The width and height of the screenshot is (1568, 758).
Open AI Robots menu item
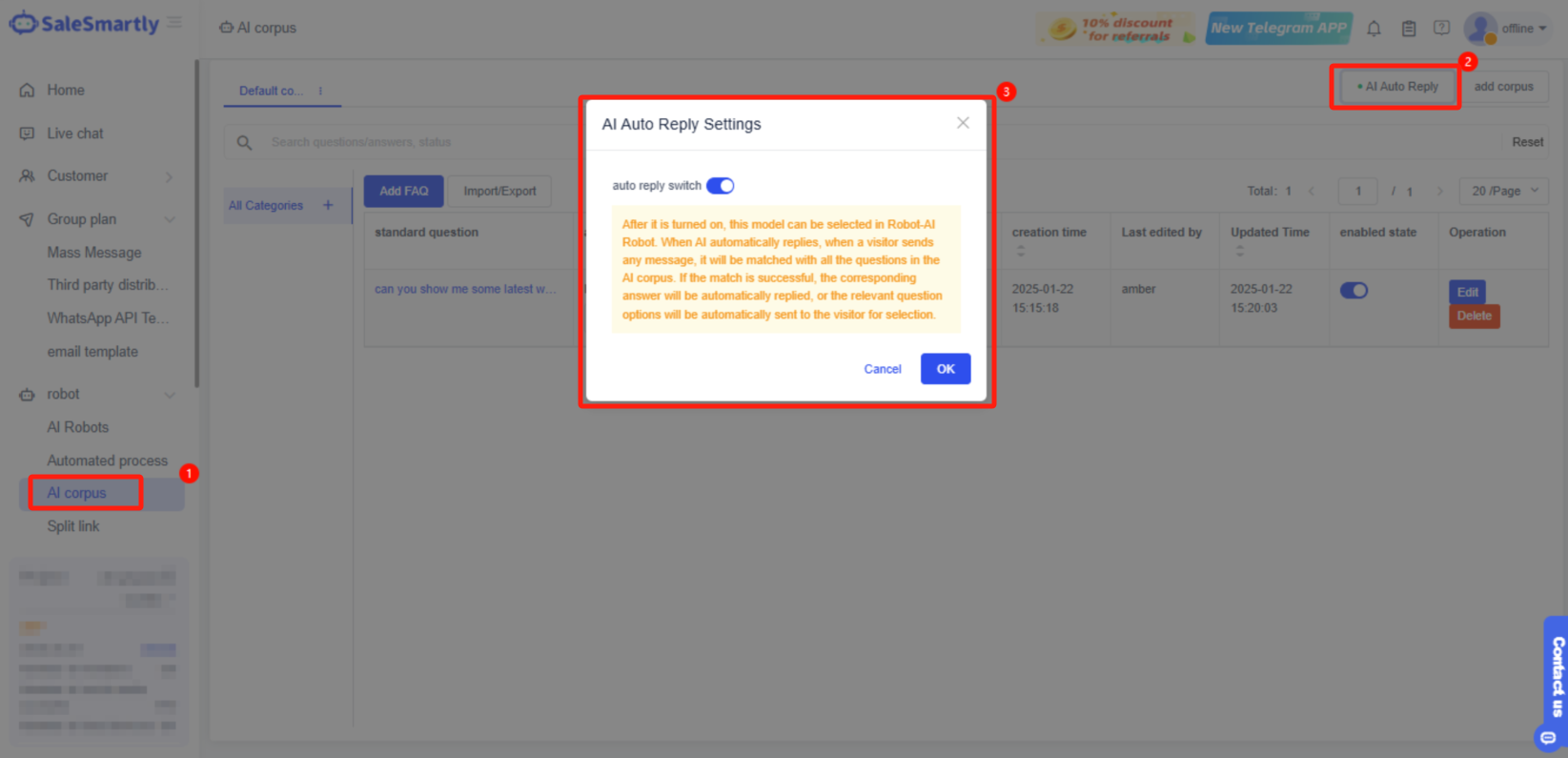(78, 427)
